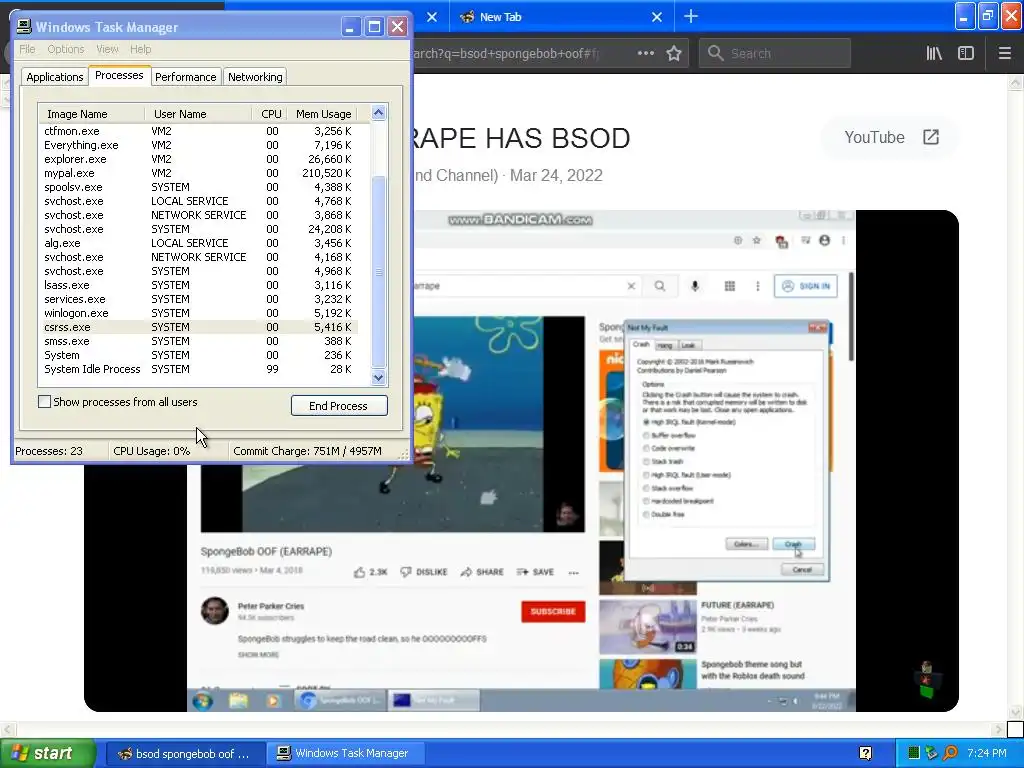Sort processes by User Name column
1024x768 pixels.
pos(198,114)
